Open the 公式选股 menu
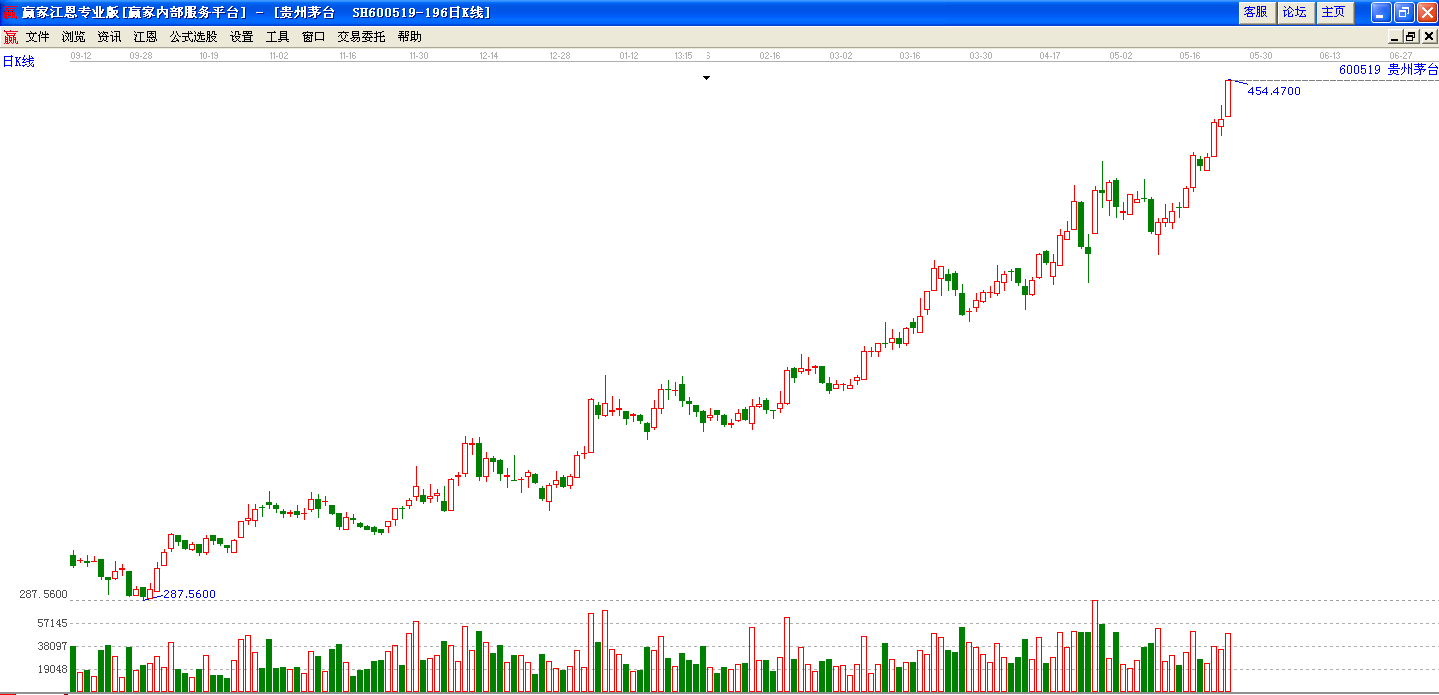 click(x=193, y=37)
